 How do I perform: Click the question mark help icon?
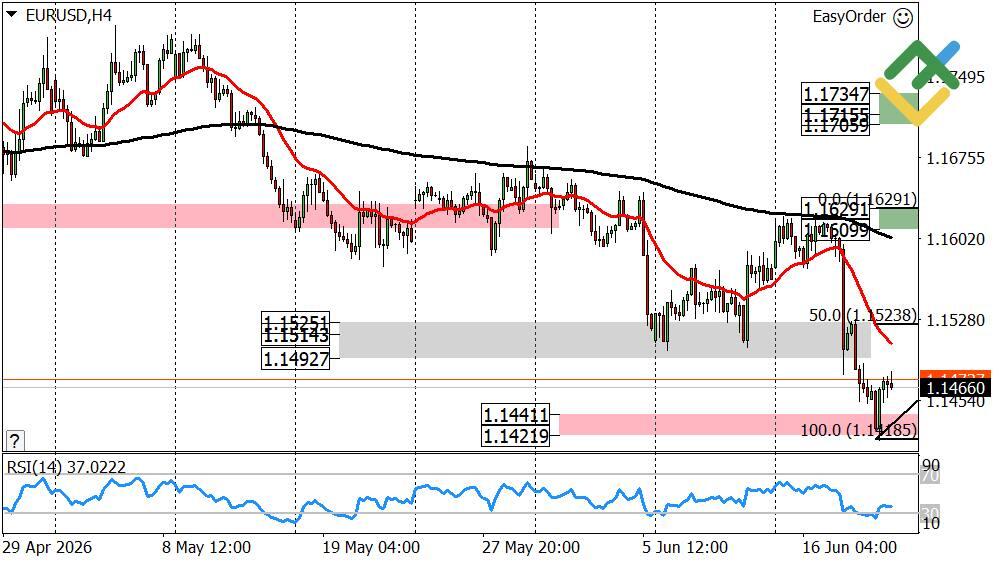point(15,440)
